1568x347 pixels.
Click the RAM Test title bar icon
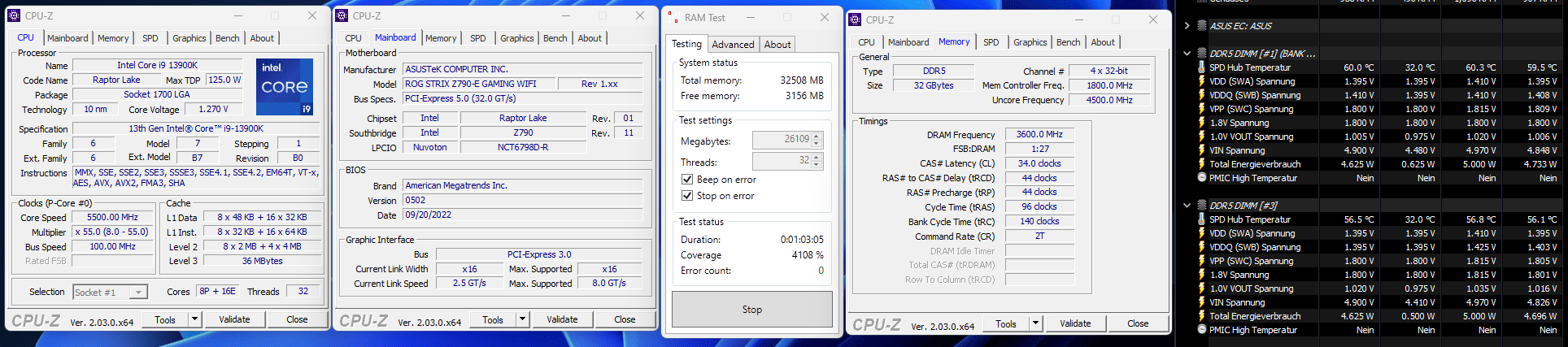coord(673,17)
